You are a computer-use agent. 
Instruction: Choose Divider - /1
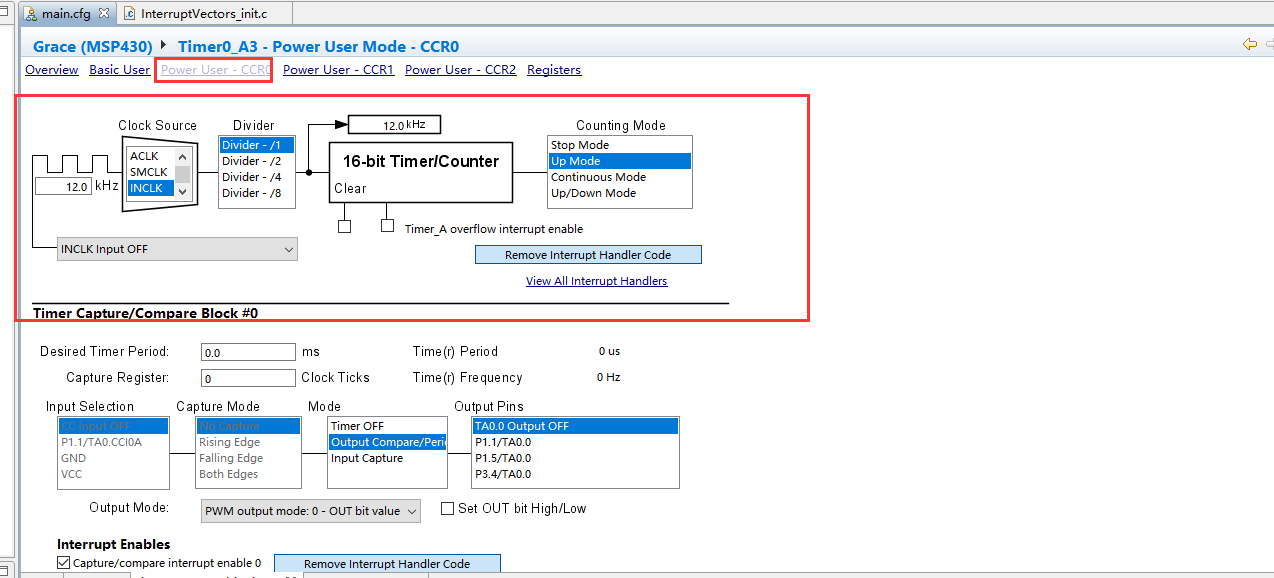click(x=257, y=145)
